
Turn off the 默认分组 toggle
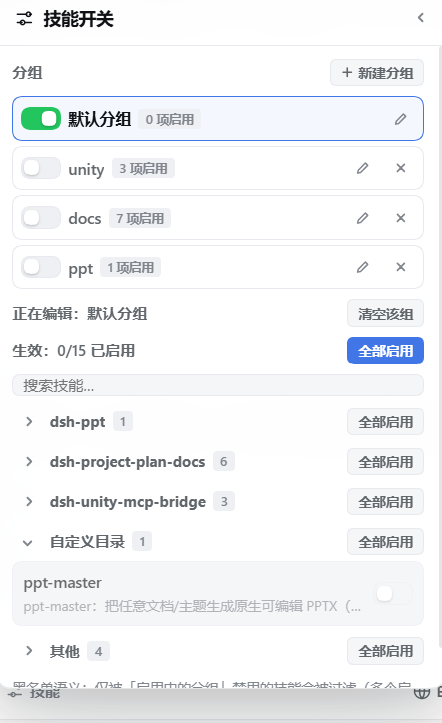[x=41, y=119]
